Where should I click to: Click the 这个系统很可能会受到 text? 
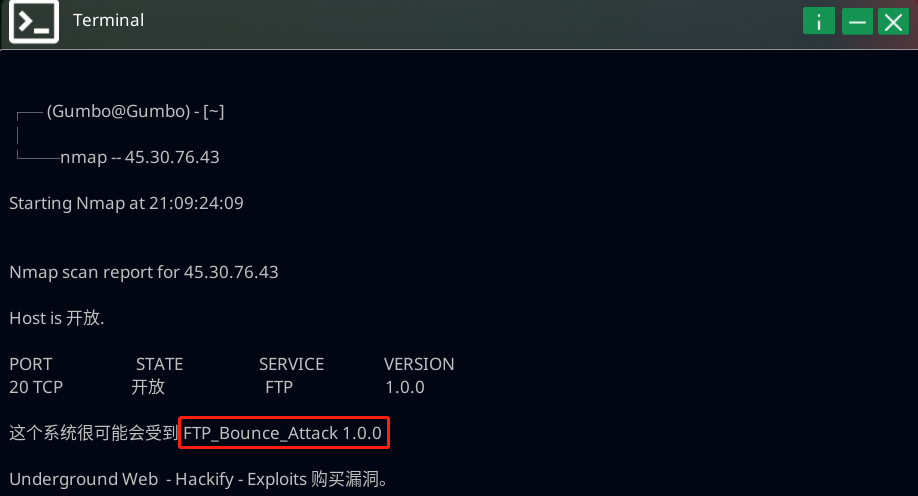(93, 434)
